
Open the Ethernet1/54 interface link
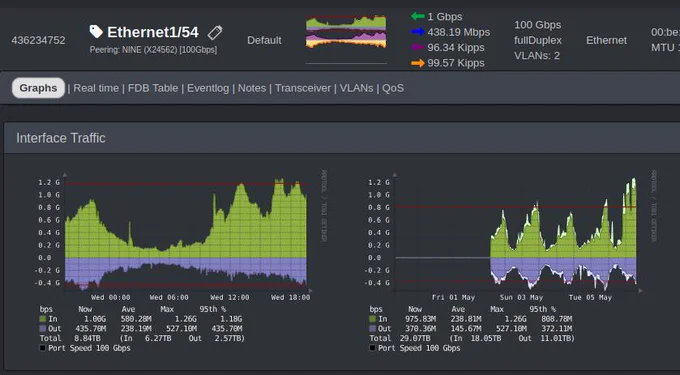pyautogui.click(x=153, y=32)
